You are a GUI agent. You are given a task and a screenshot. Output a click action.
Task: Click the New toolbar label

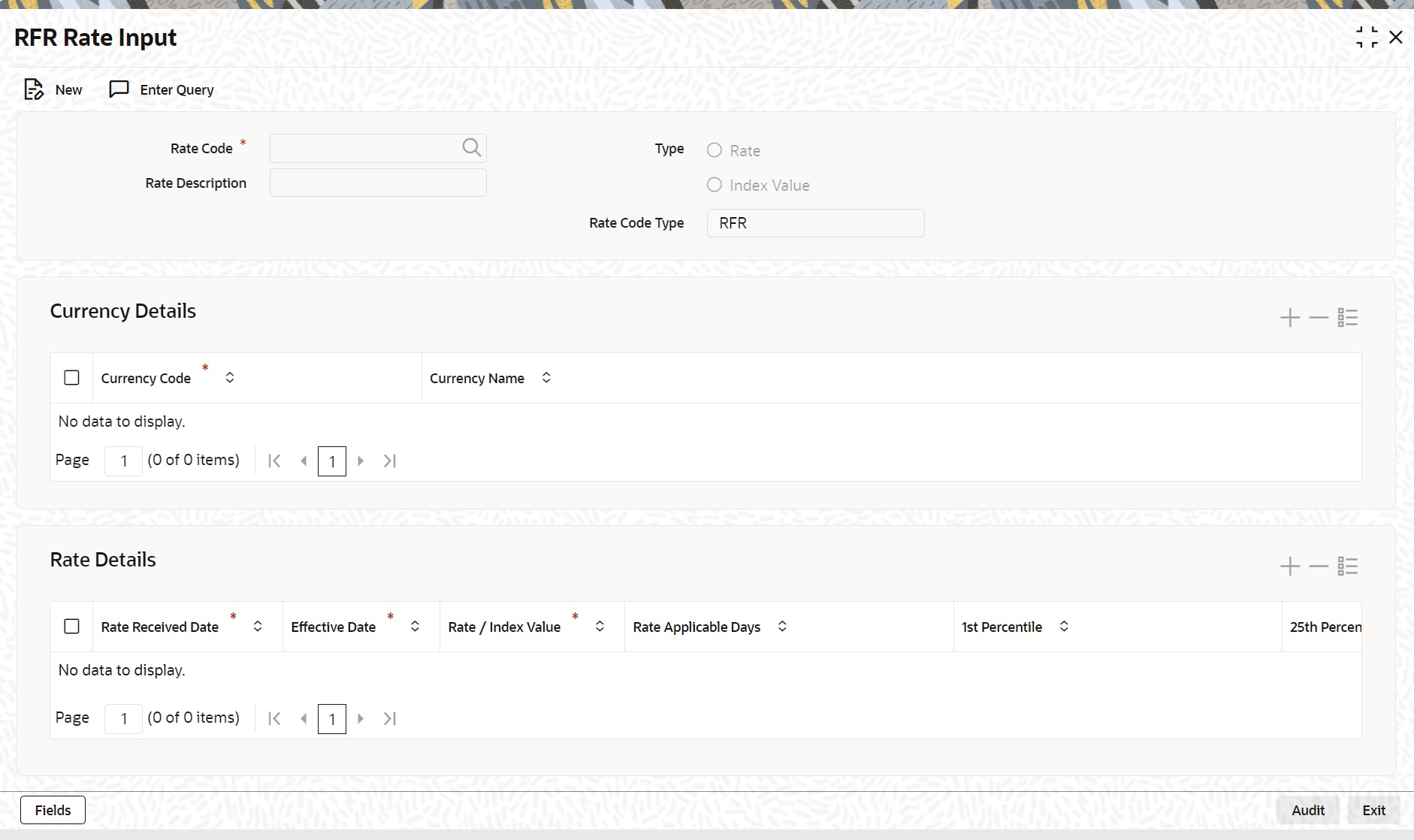pyautogui.click(x=68, y=89)
